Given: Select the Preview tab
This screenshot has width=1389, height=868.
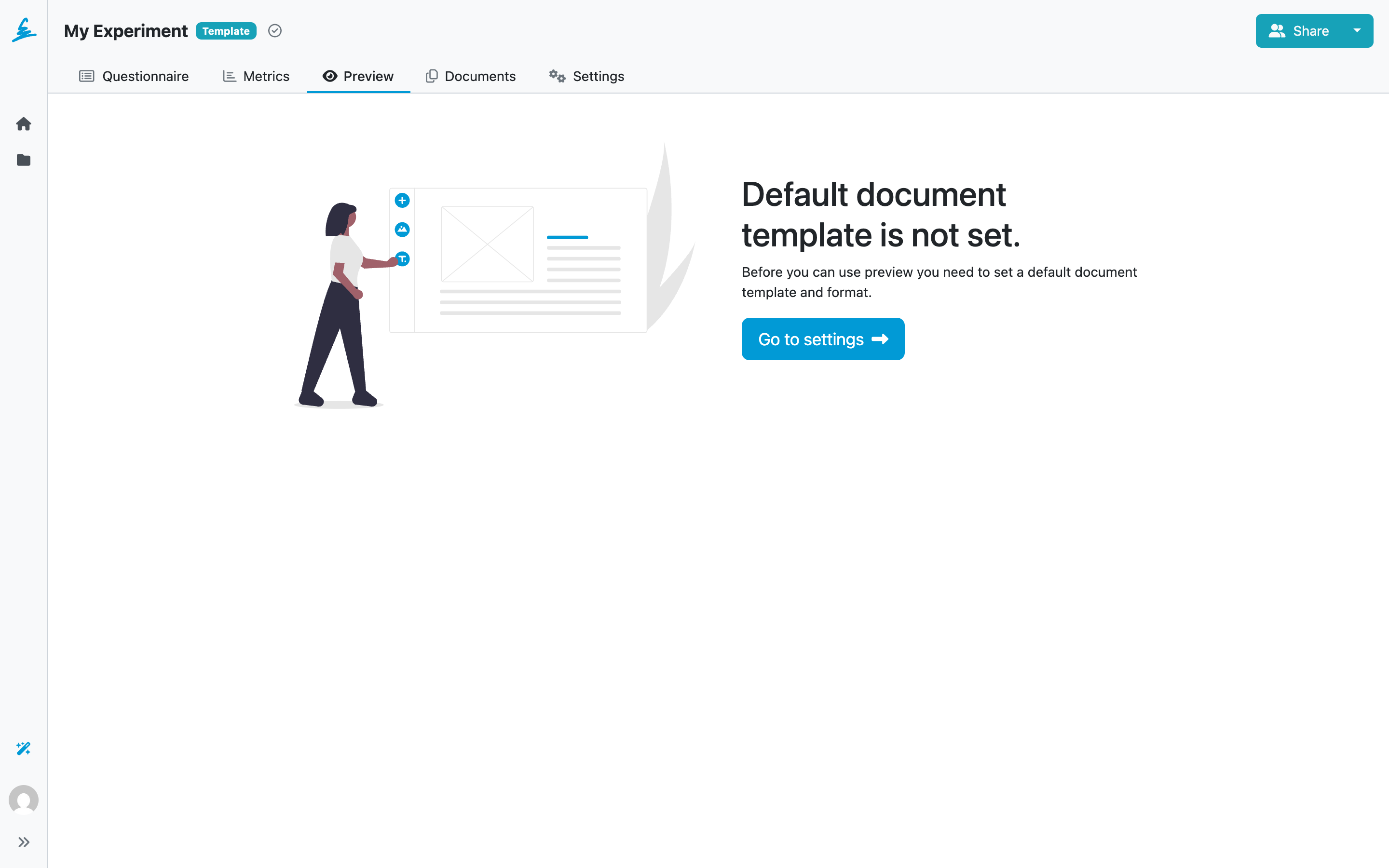Looking at the screenshot, I should (x=358, y=76).
